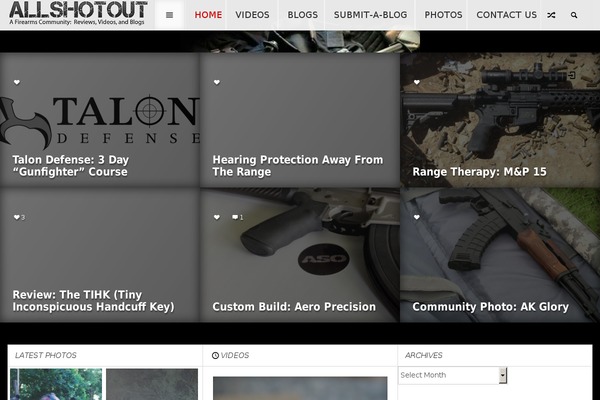Image resolution: width=600 pixels, height=400 pixels.
Task: Go to the Home menu item
Action: click(208, 15)
